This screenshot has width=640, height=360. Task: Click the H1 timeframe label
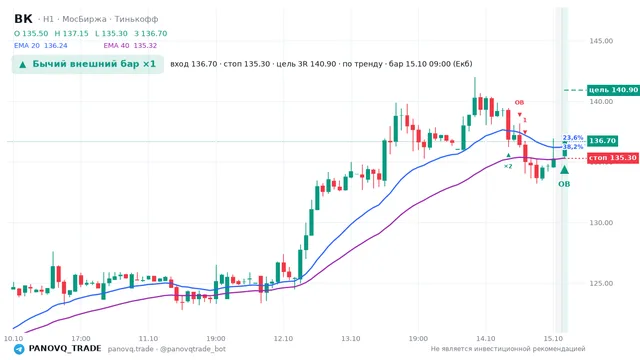click(48, 19)
